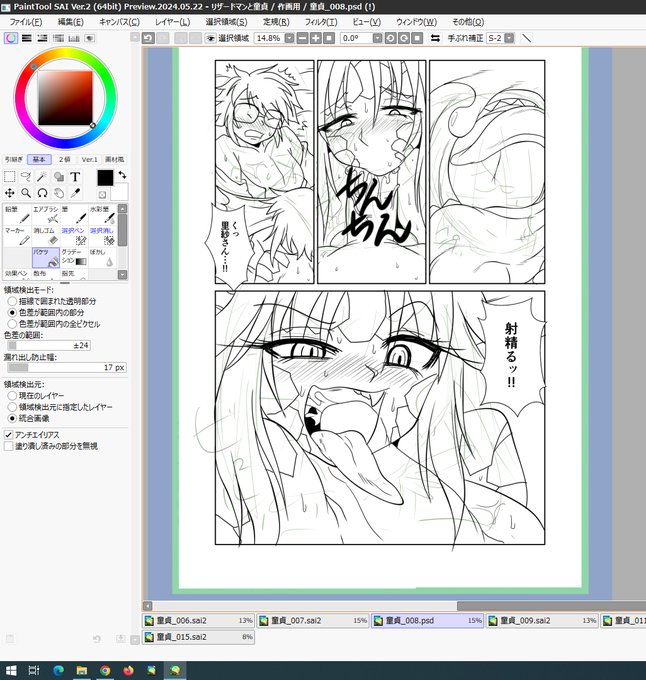Select the zoom magnifier tool
The image size is (646, 680).
[x=26, y=193]
